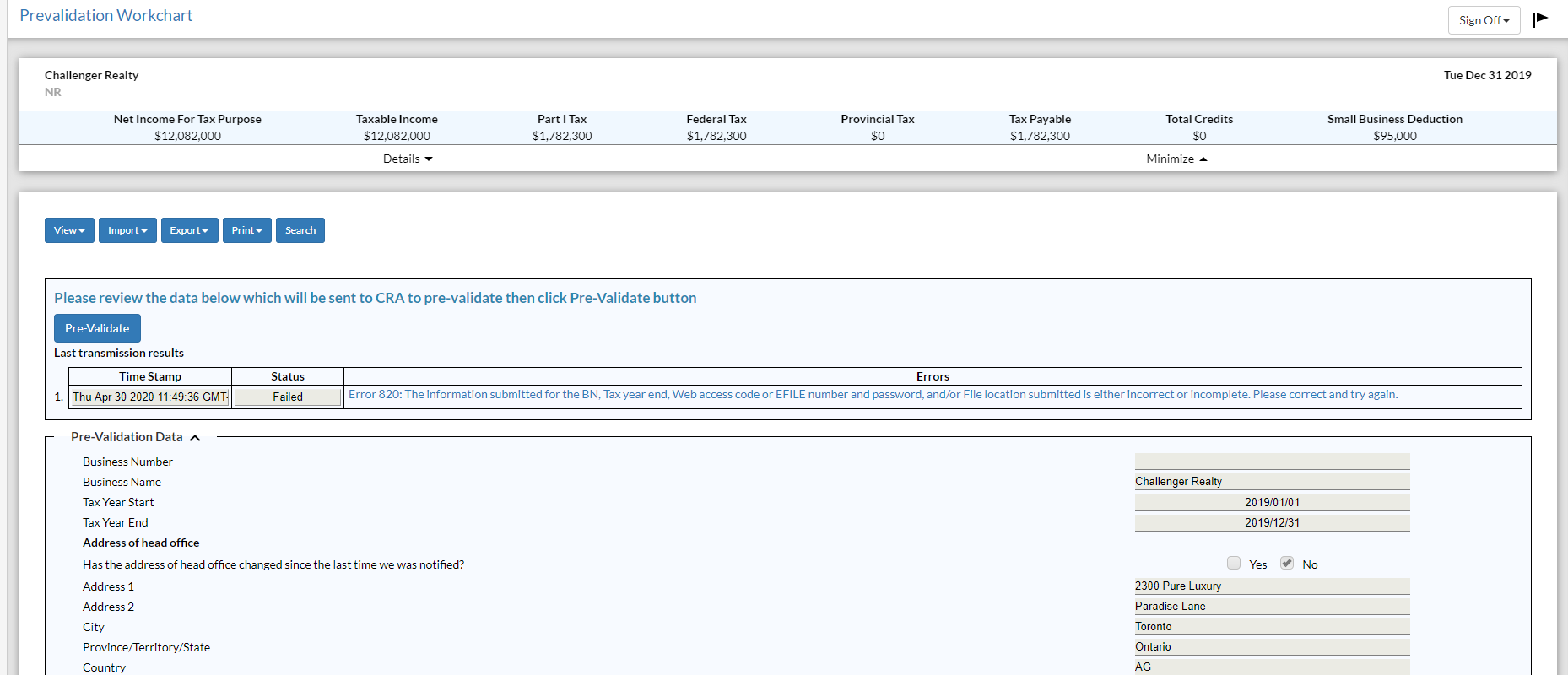Click the City field containing Toronto
Image resolution: width=1568 pixels, height=675 pixels.
pyautogui.click(x=1271, y=627)
